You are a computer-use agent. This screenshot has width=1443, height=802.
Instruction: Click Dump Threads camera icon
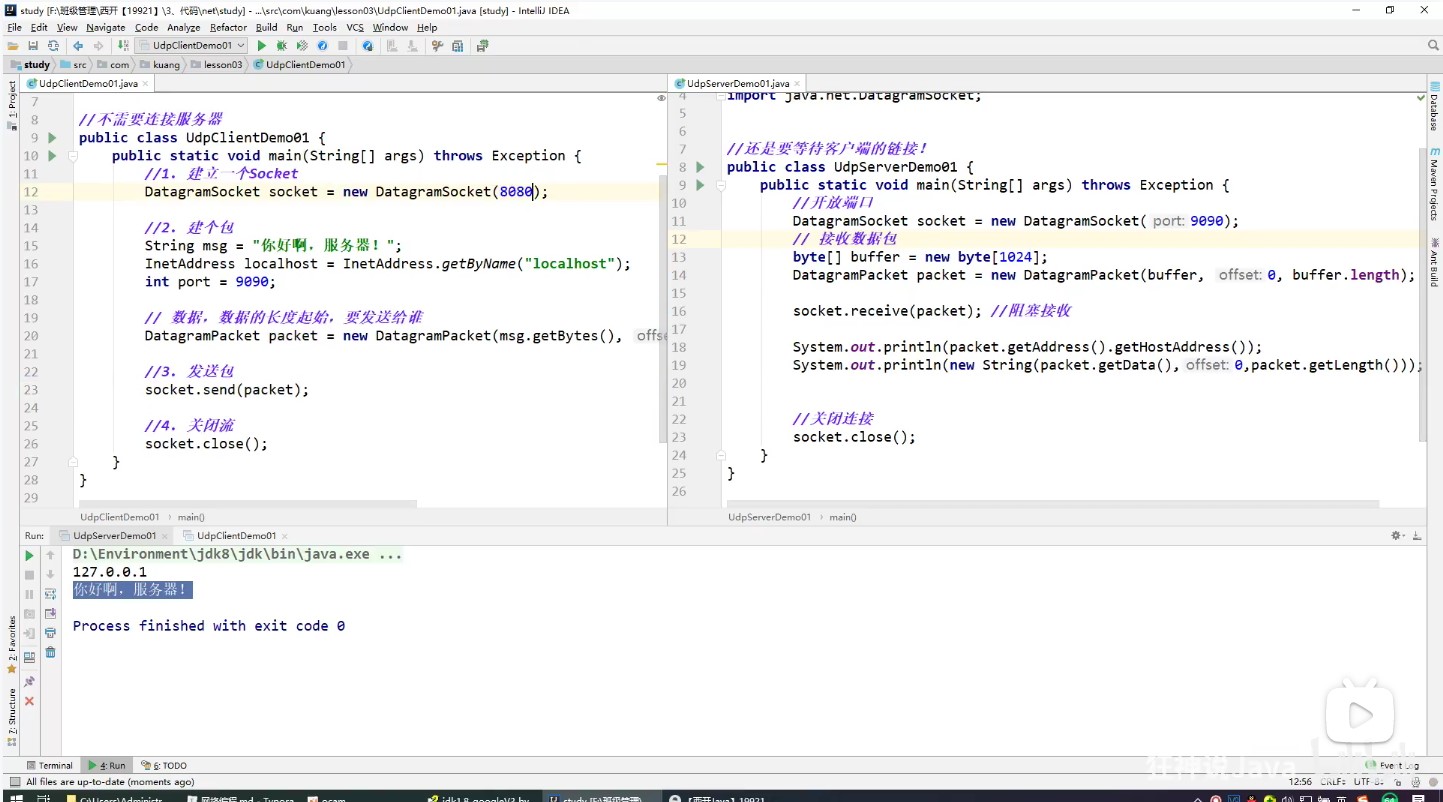(29, 614)
